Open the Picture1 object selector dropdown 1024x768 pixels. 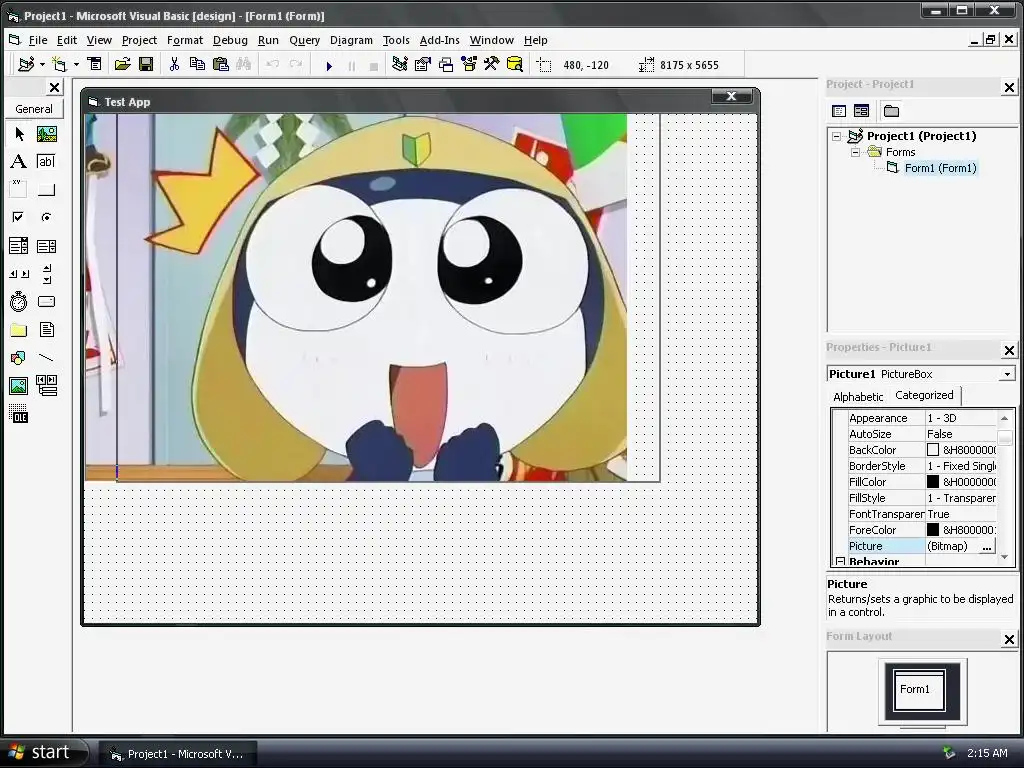click(x=1007, y=374)
